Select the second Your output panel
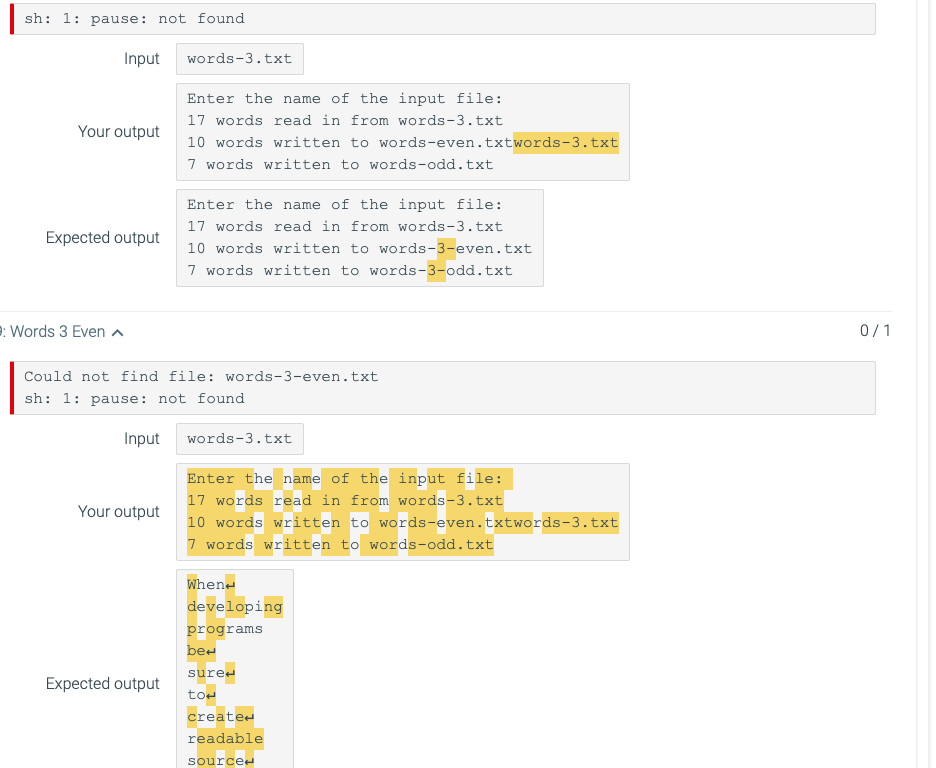 coord(400,511)
